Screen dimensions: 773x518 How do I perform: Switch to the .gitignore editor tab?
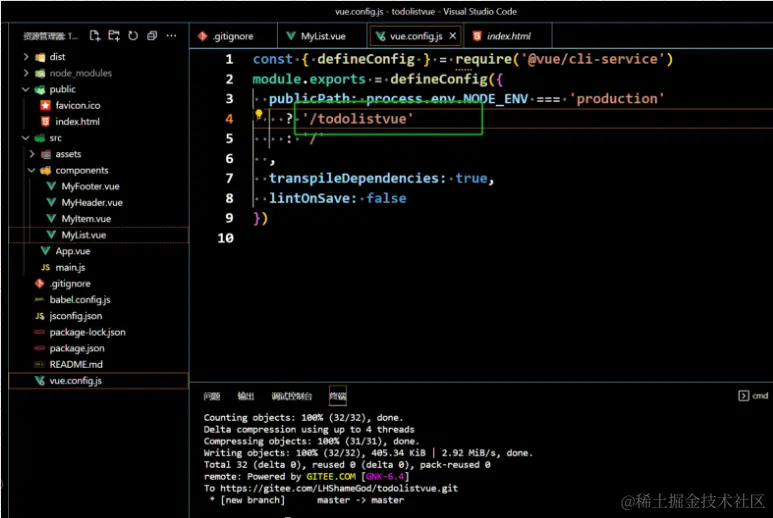(x=233, y=36)
